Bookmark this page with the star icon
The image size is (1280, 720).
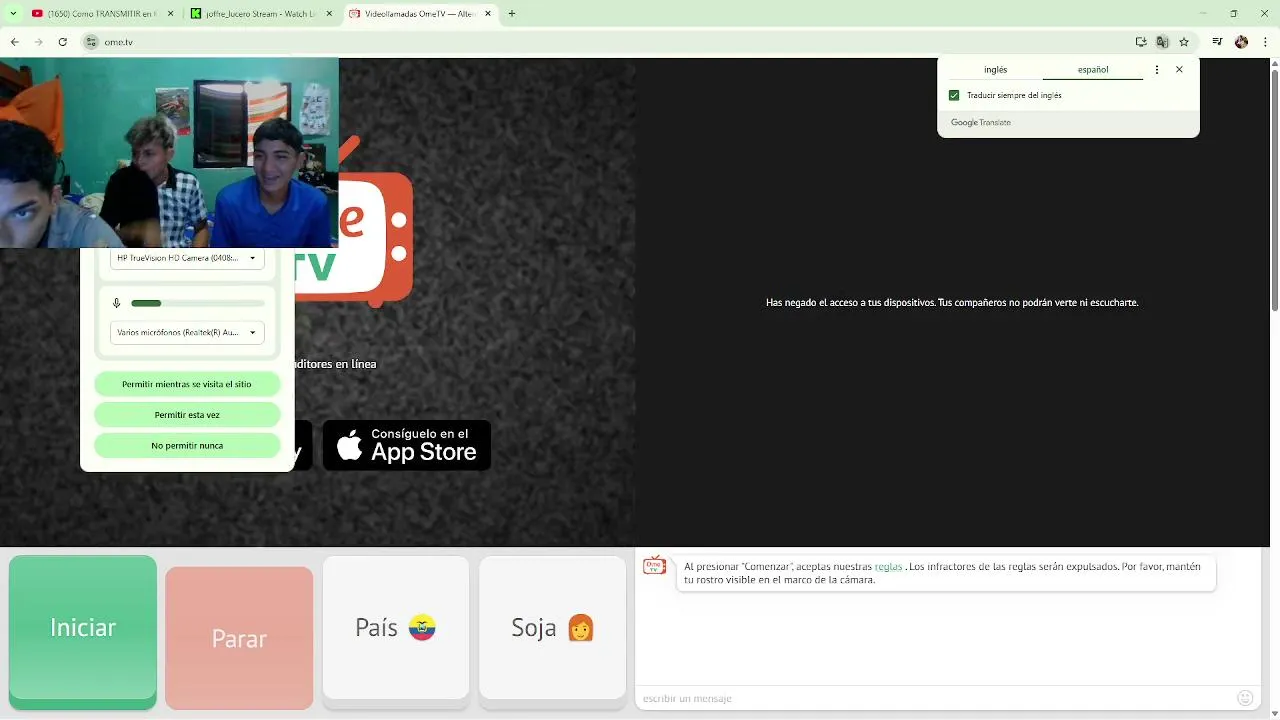tap(1184, 42)
